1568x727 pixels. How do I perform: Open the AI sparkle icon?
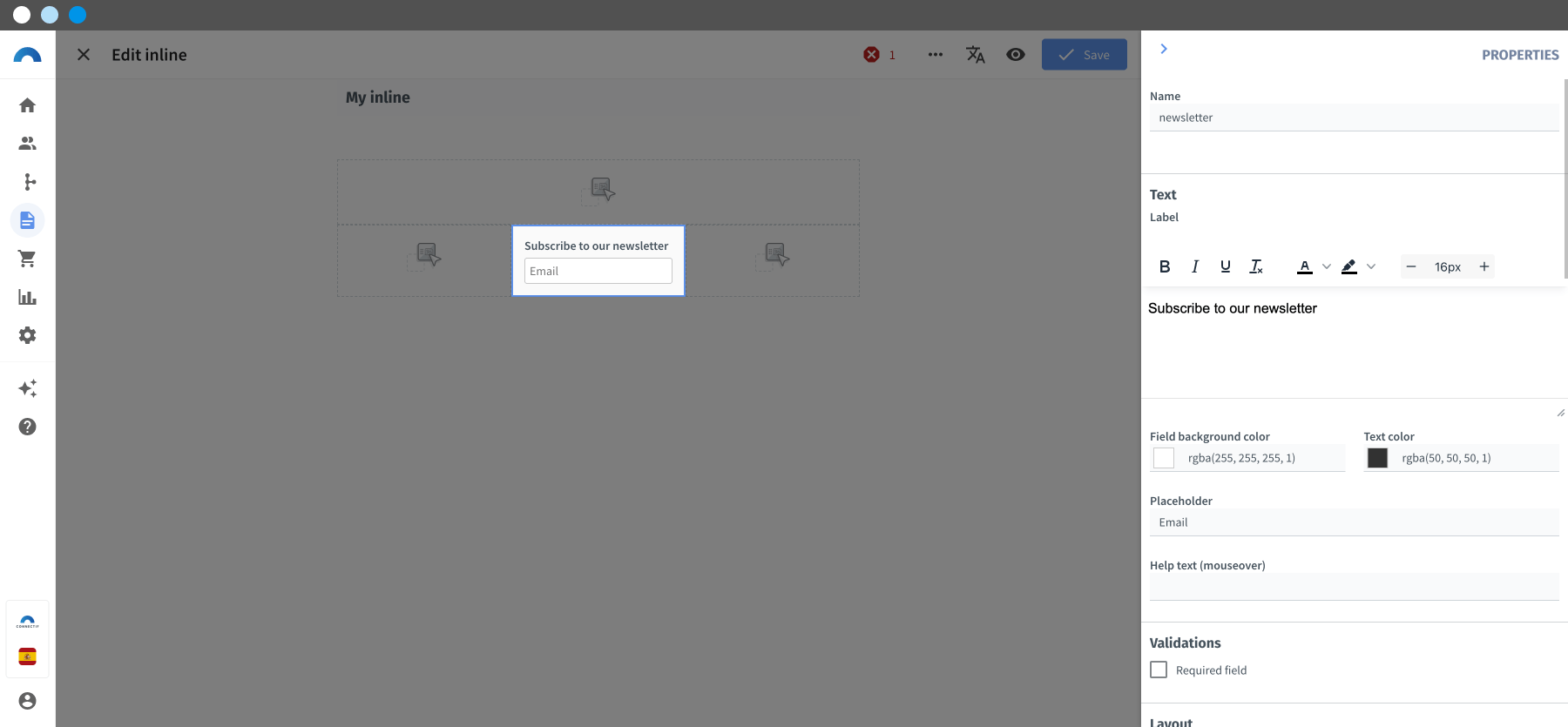(x=27, y=388)
